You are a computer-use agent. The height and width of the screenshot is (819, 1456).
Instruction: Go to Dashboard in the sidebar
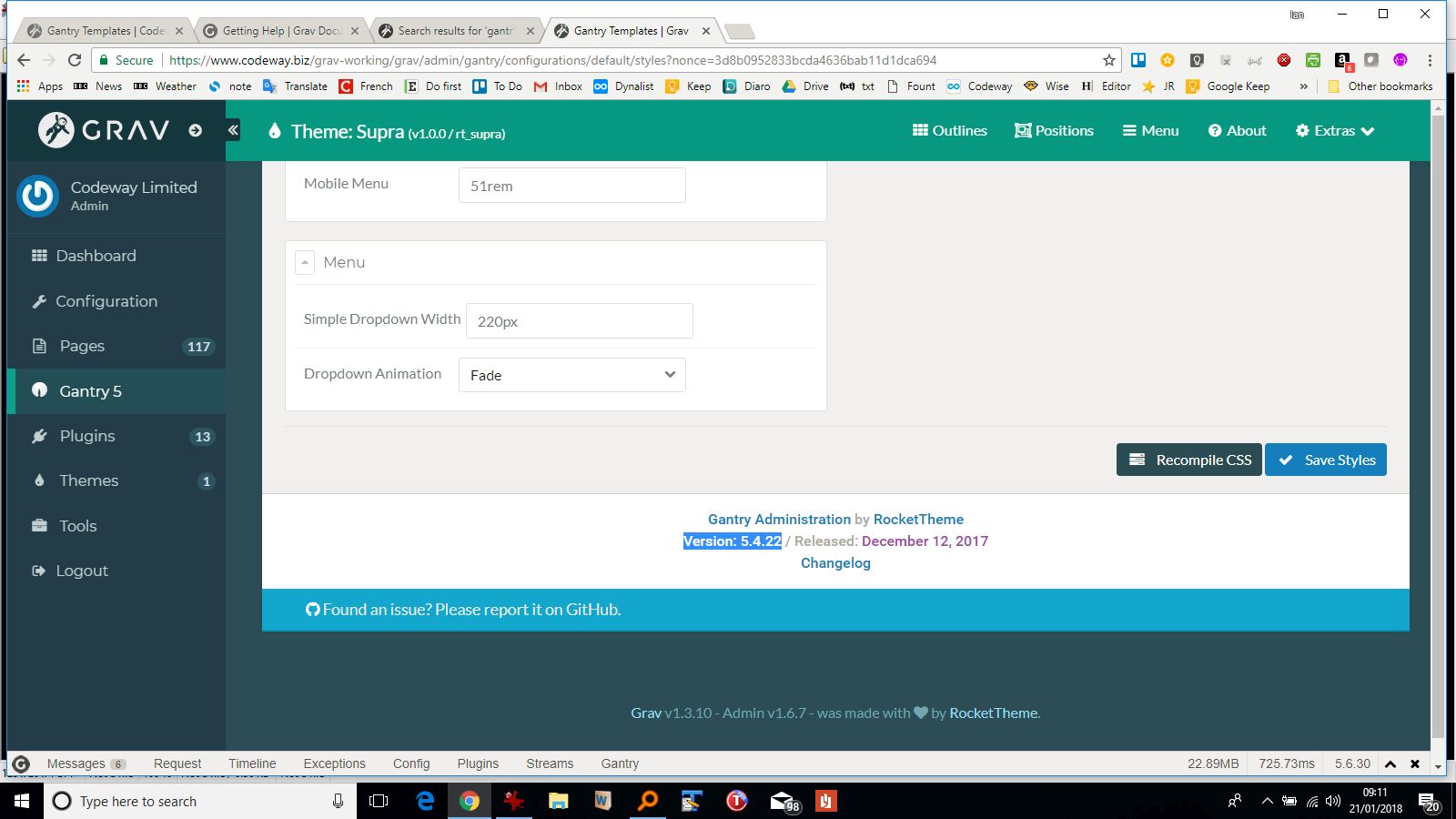[x=116, y=256]
